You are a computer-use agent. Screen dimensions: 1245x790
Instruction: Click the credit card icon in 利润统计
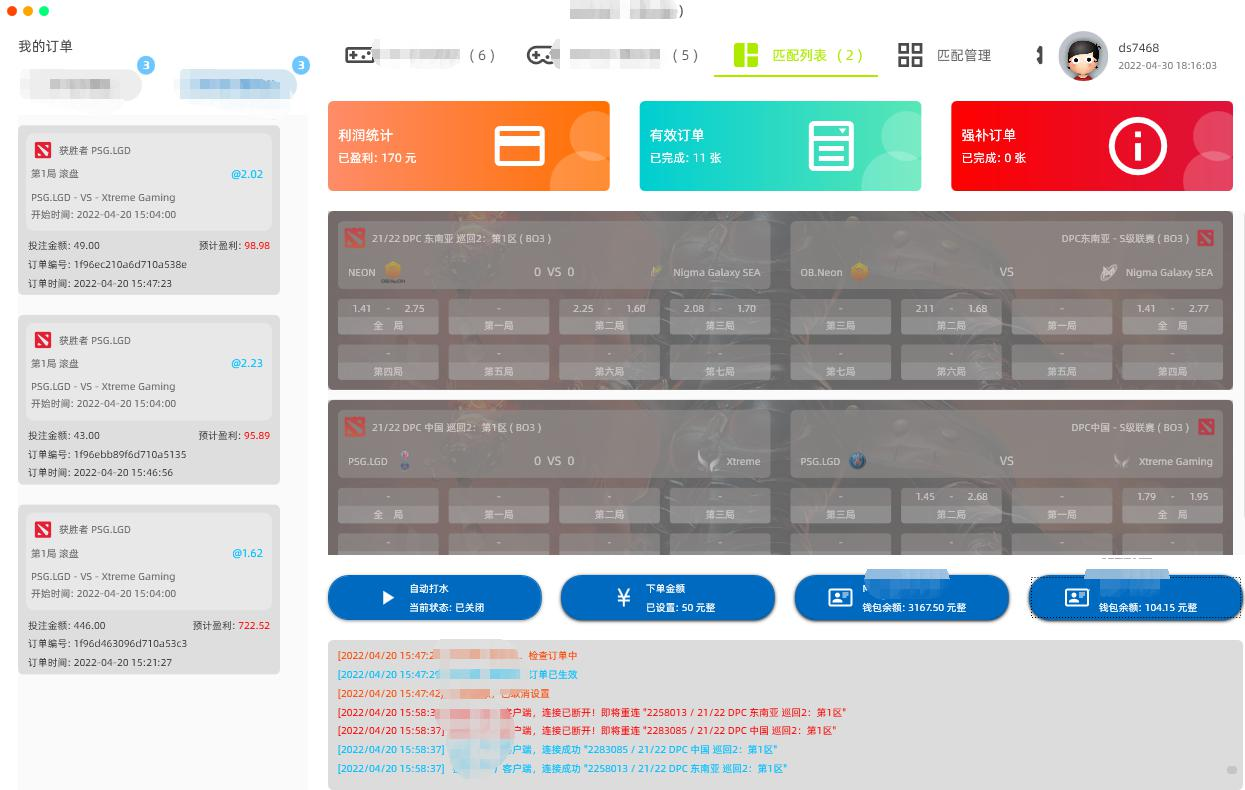click(520, 146)
